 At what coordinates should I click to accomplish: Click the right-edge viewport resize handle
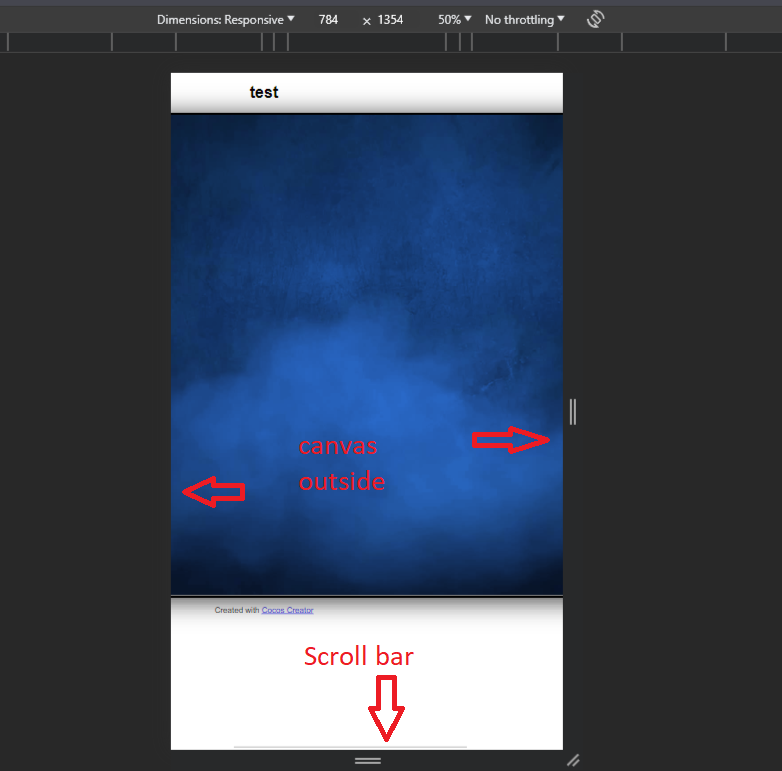pos(572,411)
